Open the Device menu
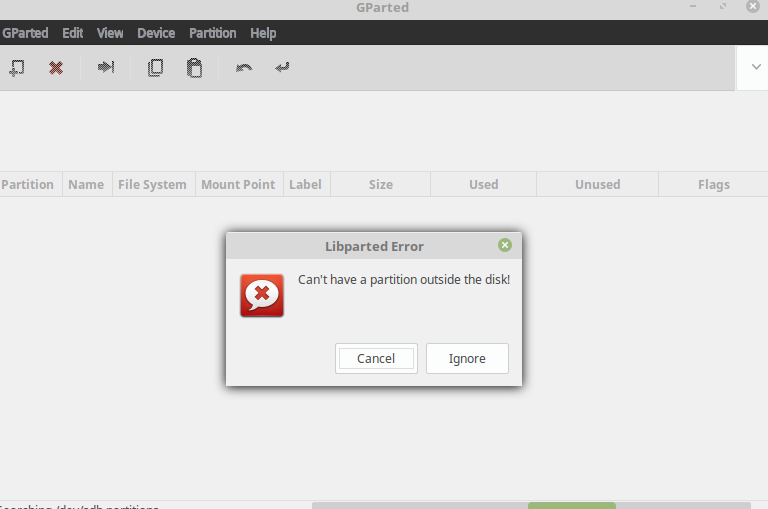768x509 pixels. 156,33
